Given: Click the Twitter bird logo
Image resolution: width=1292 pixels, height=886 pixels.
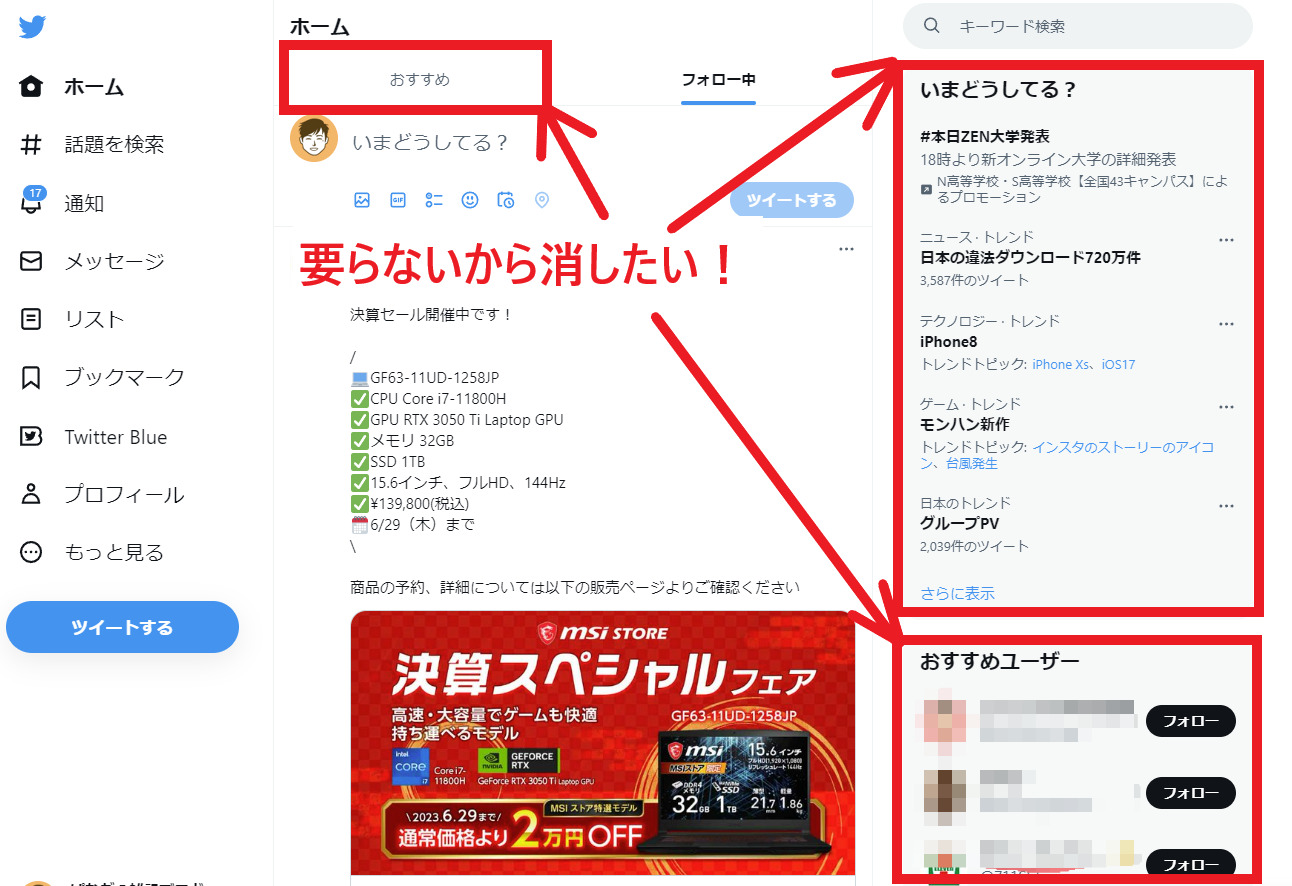Looking at the screenshot, I should [x=33, y=26].
